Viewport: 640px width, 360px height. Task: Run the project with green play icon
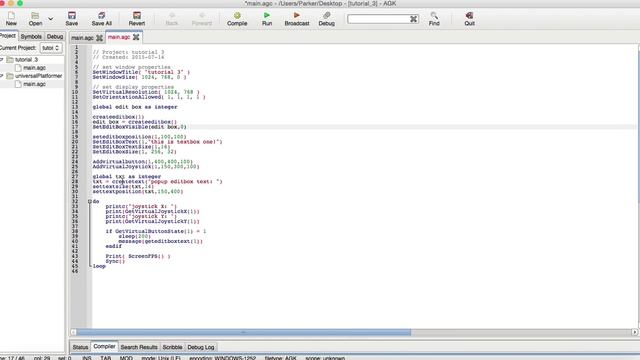click(267, 18)
